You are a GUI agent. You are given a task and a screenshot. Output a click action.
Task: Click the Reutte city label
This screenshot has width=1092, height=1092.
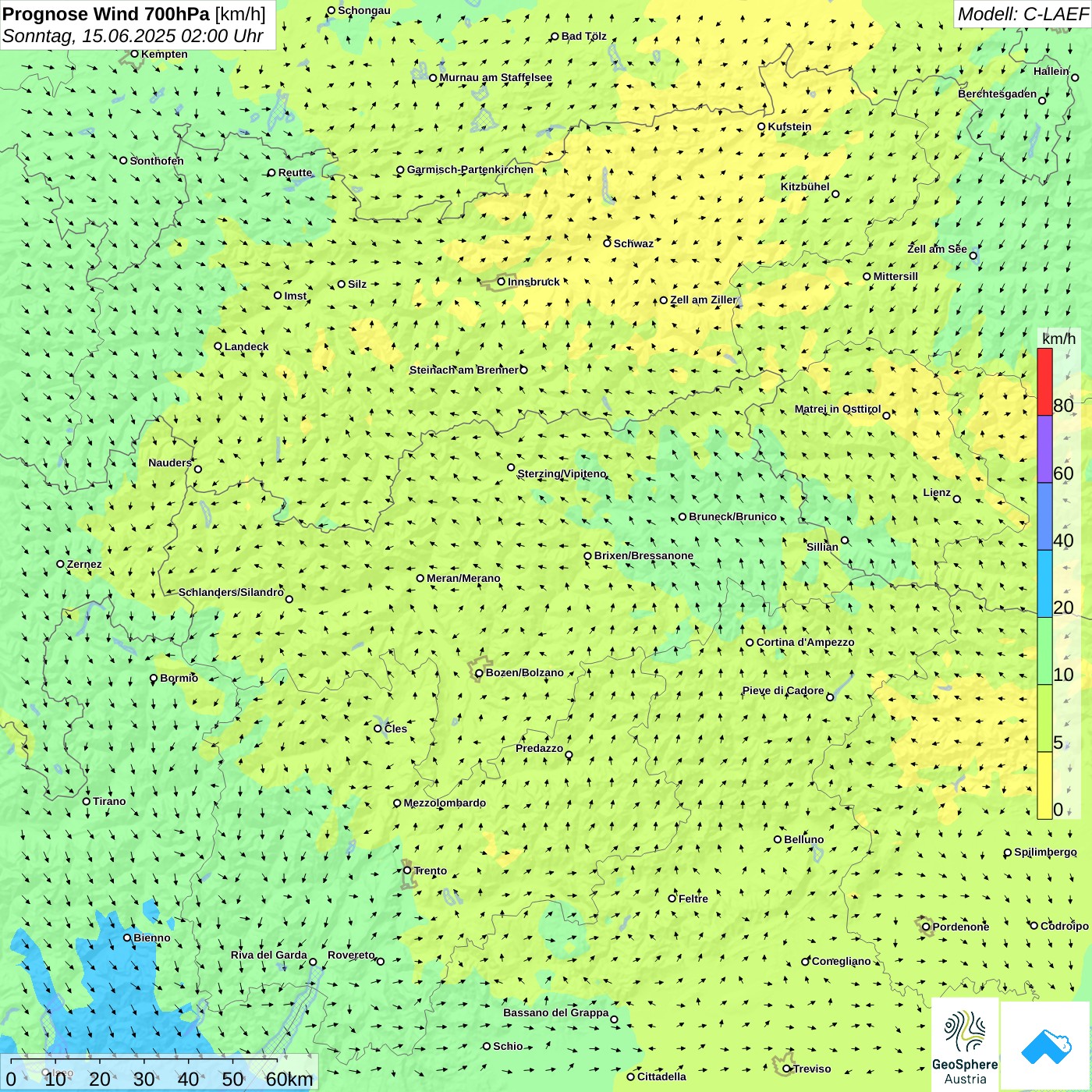[295, 172]
